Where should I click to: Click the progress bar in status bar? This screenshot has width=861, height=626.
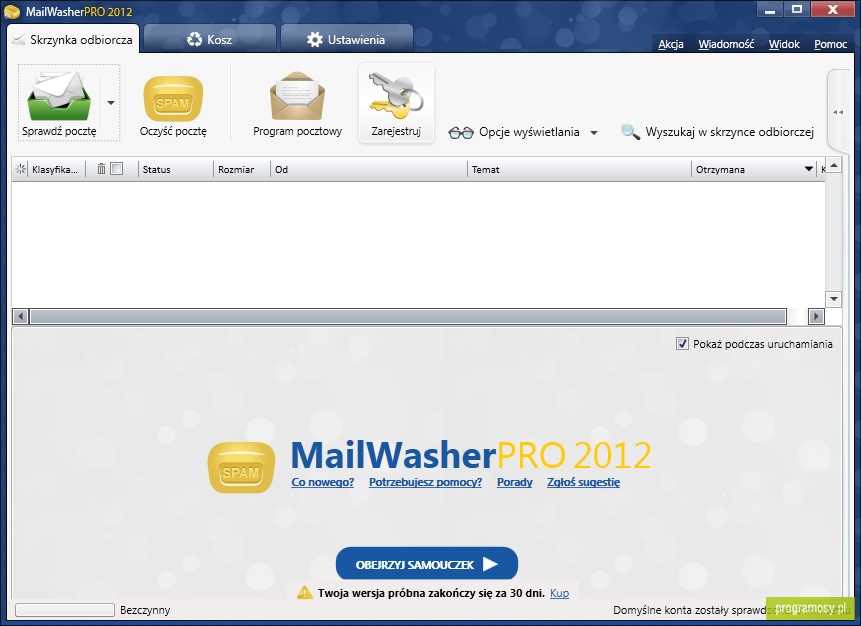click(65, 610)
